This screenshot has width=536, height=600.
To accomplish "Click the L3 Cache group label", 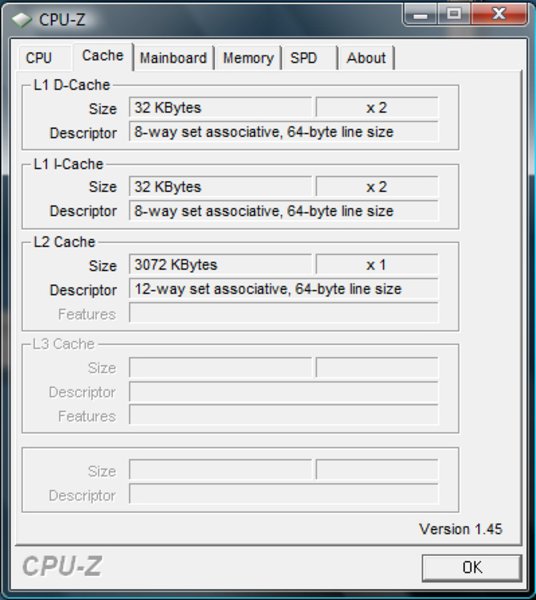I will coord(63,344).
